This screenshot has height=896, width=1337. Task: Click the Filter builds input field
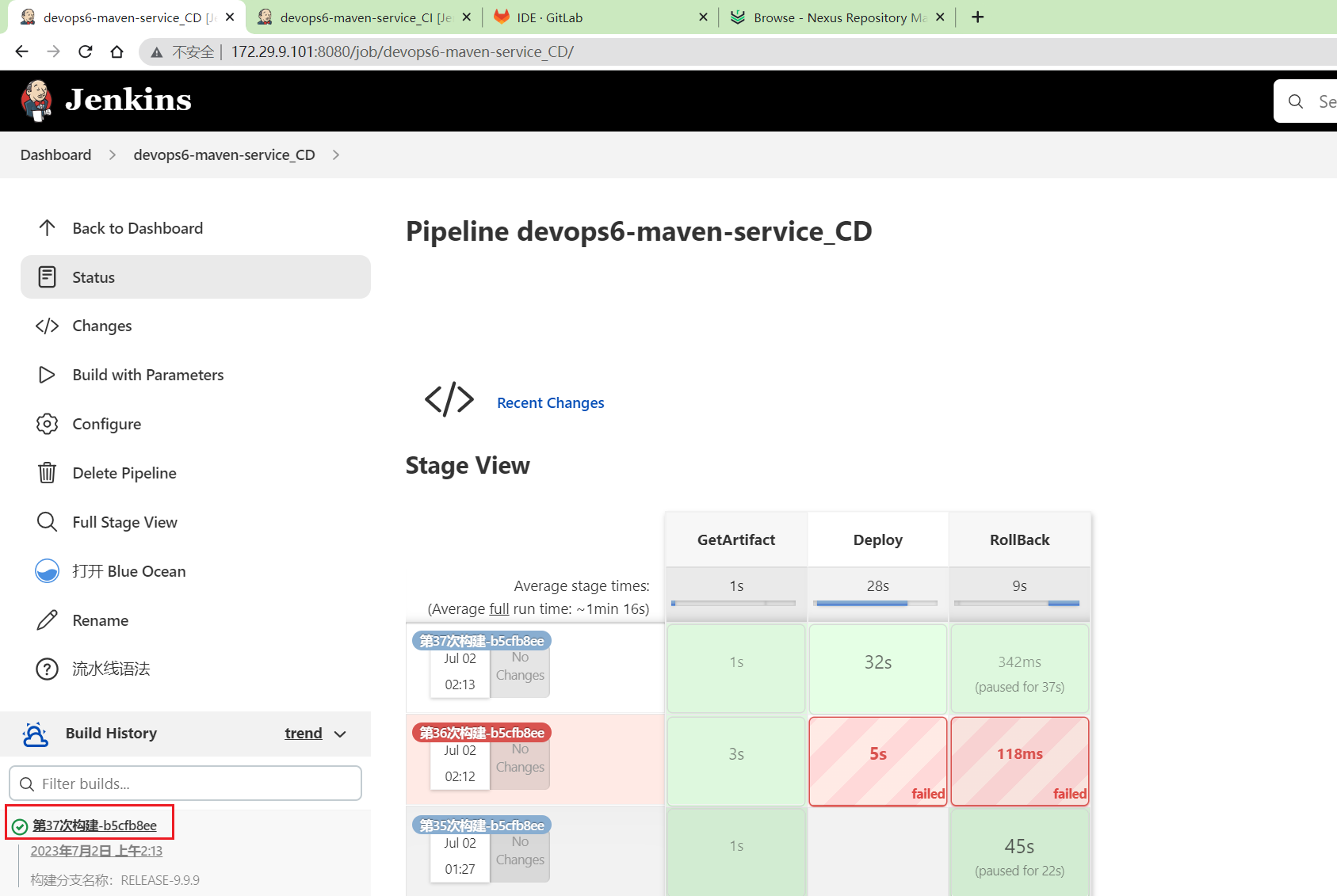click(185, 784)
